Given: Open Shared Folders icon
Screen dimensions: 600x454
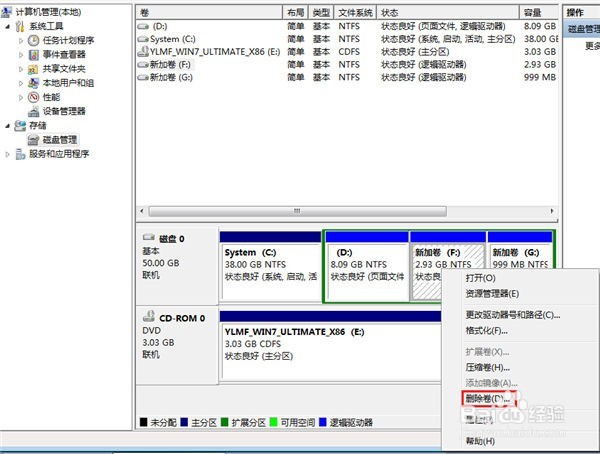Looking at the screenshot, I should click(x=34, y=69).
